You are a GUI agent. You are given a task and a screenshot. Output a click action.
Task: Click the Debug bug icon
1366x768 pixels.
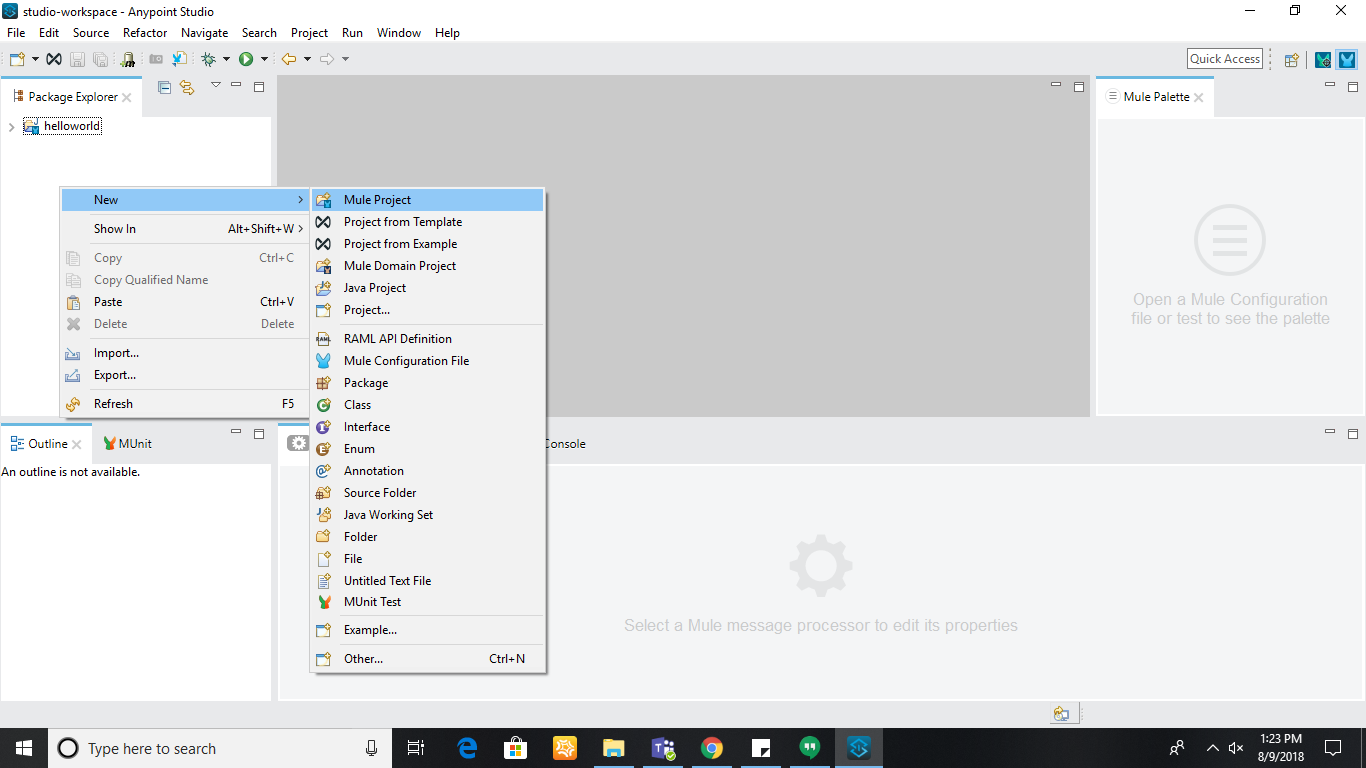208,59
